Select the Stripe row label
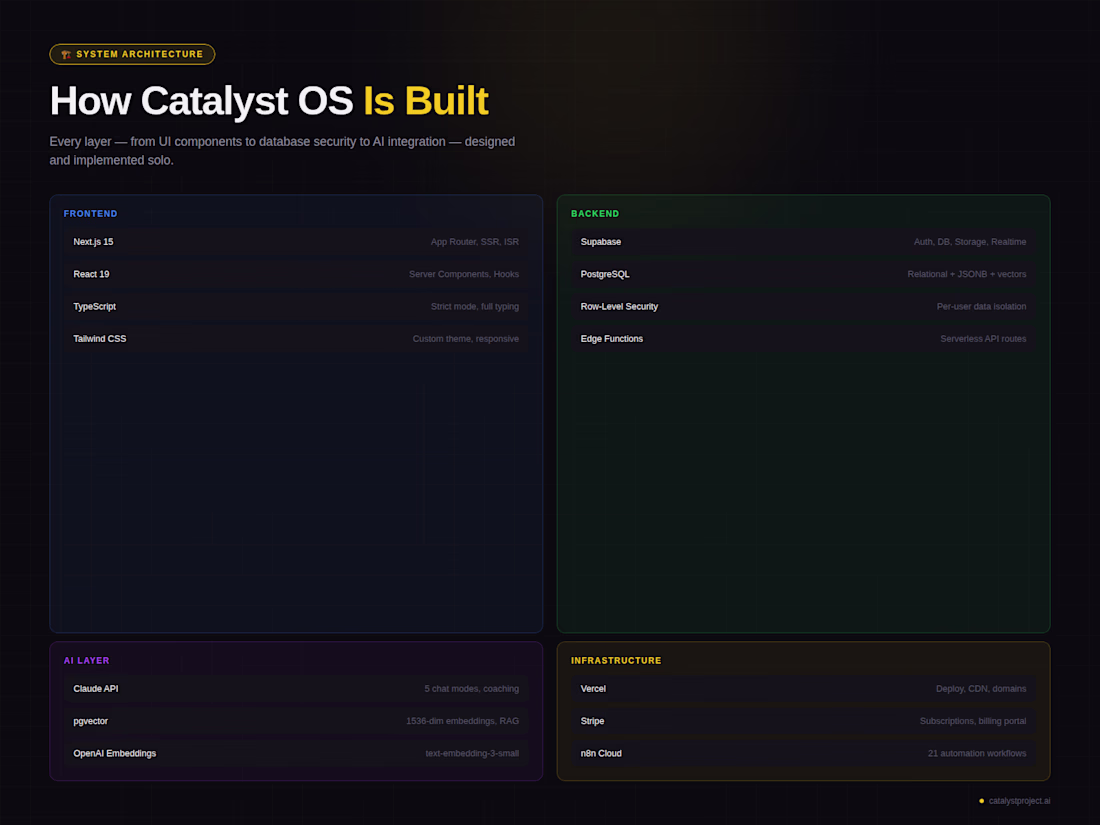Viewport: 1100px width, 825px height. click(592, 721)
